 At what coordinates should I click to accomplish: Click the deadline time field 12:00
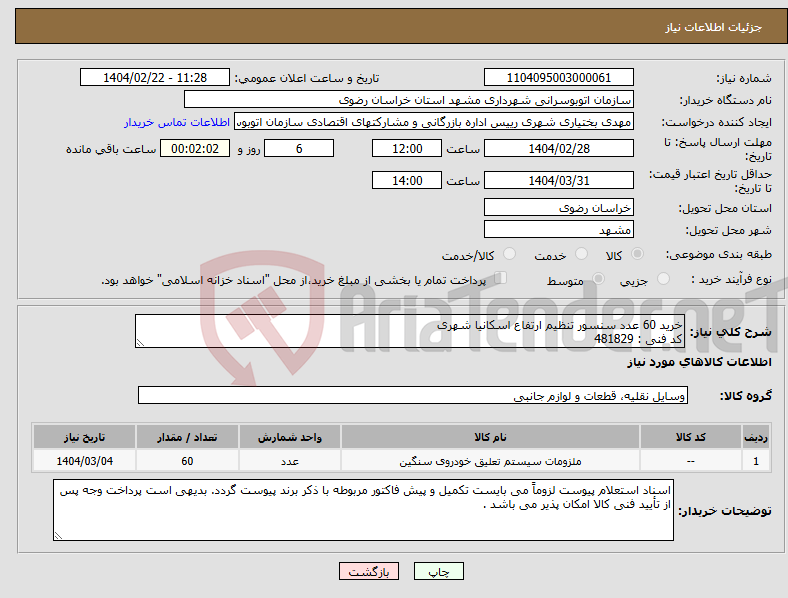(407, 148)
